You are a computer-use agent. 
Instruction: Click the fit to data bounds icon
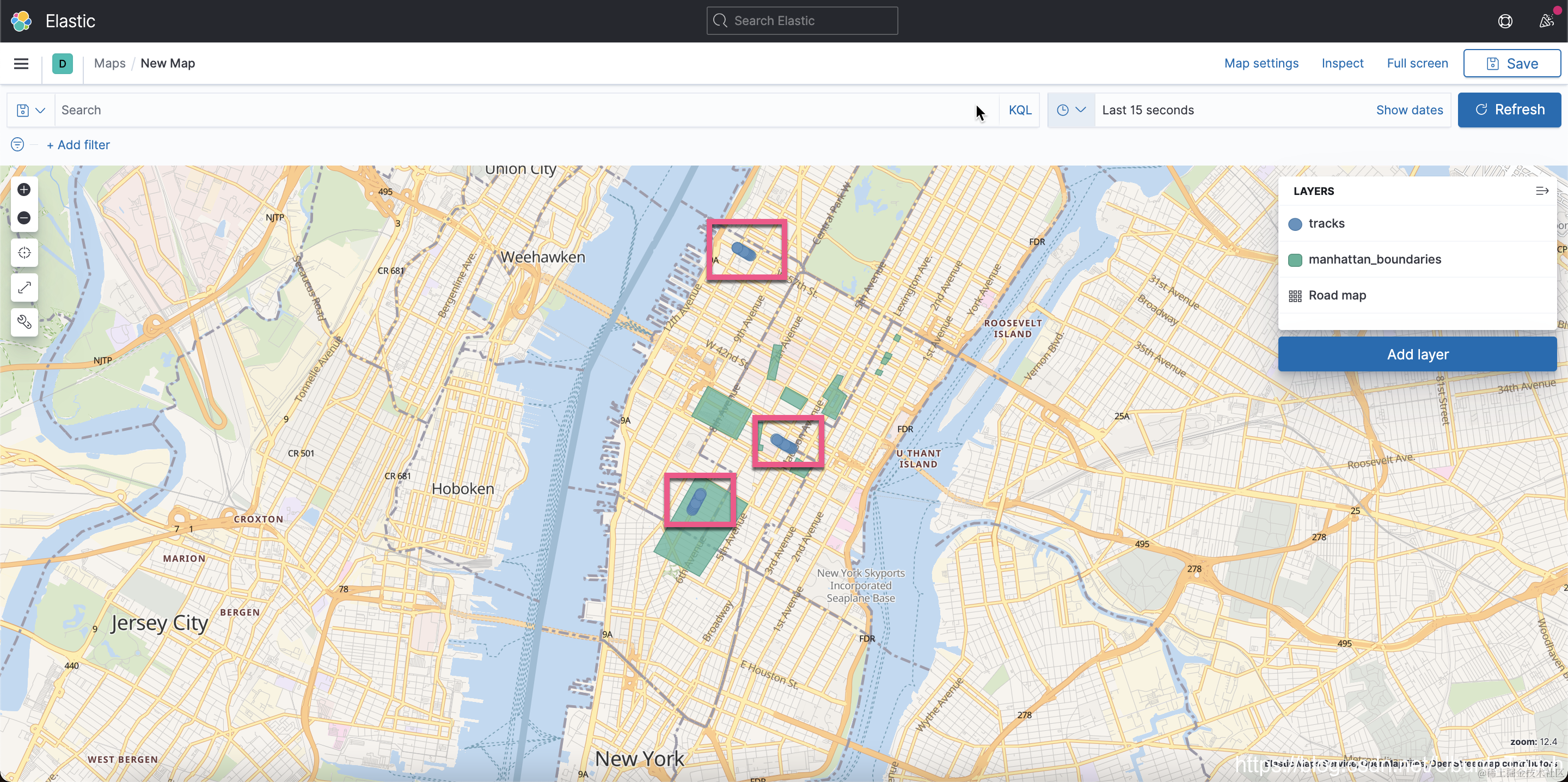pos(24,253)
